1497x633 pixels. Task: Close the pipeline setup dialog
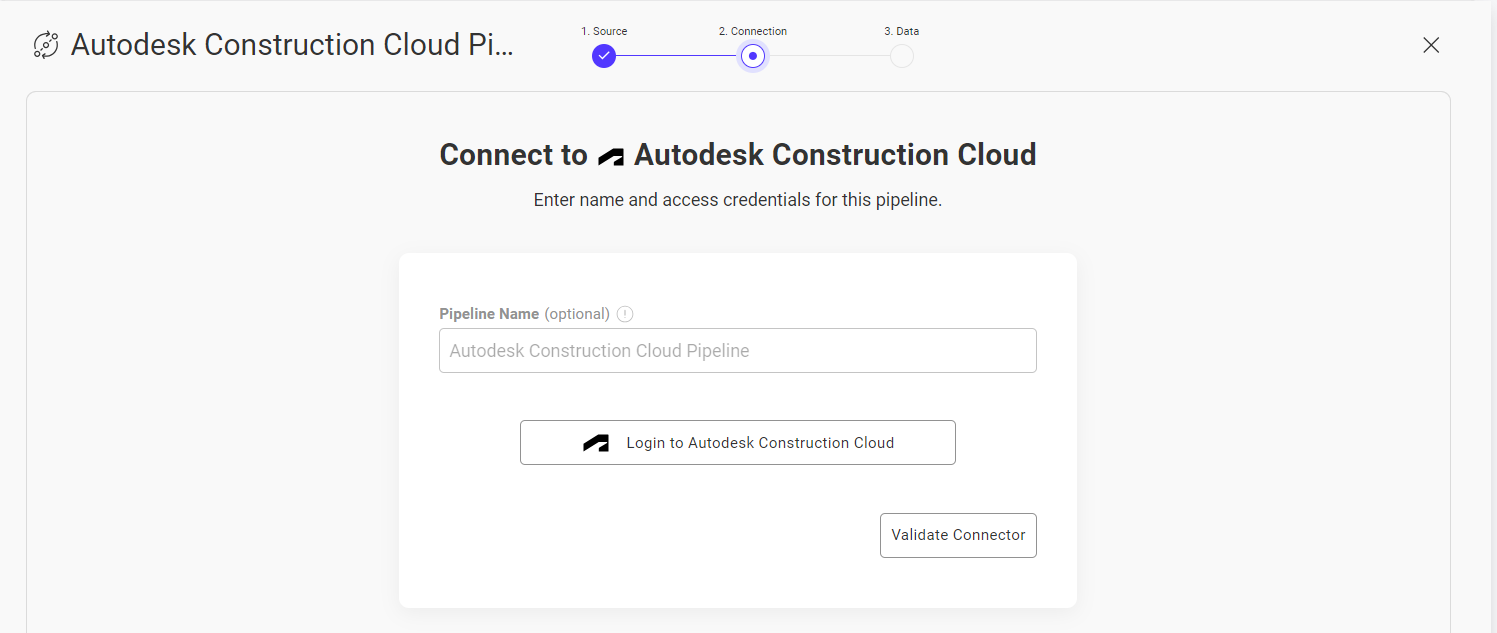1431,45
